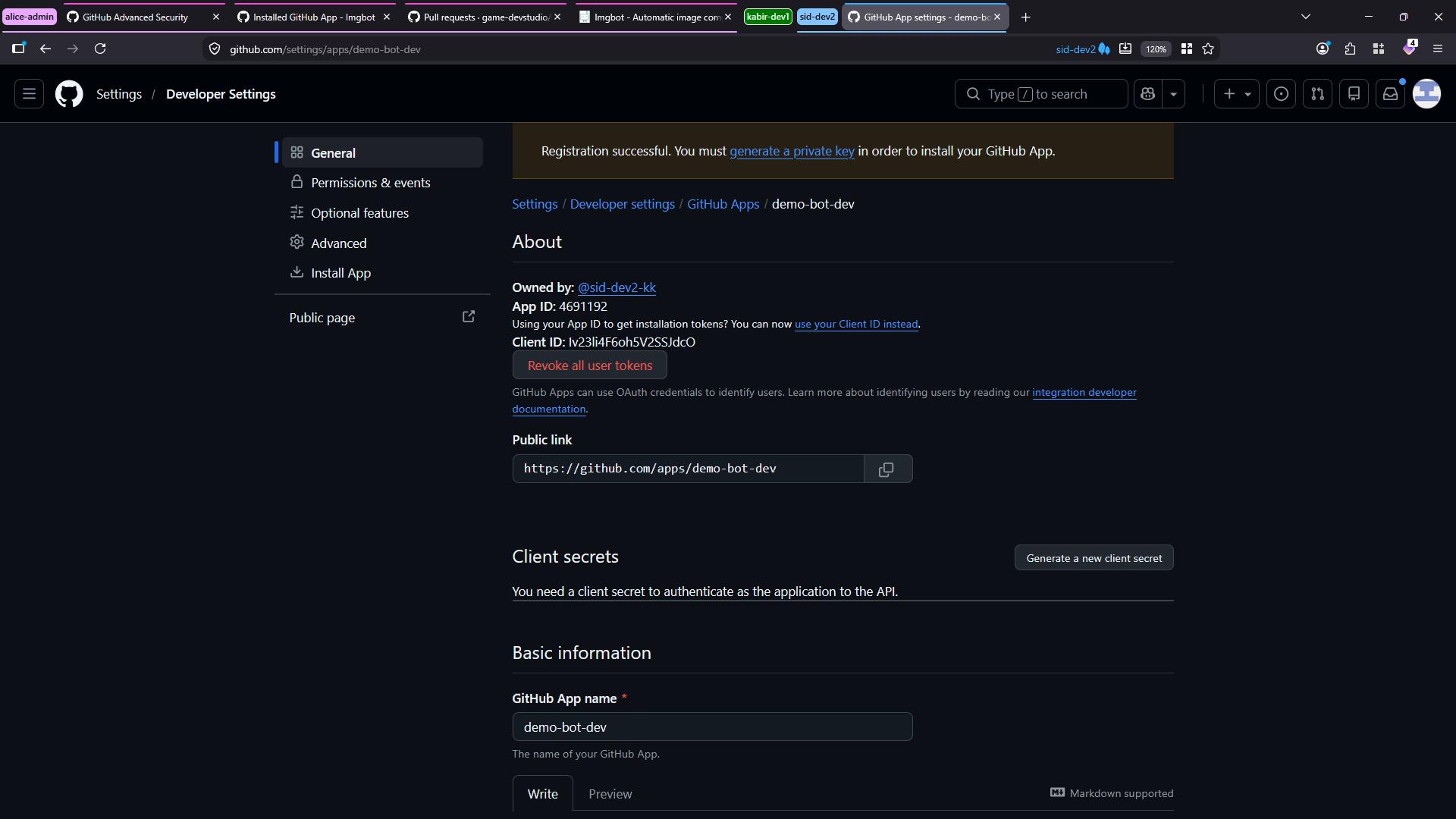The image size is (1456, 819).
Task: Click generate a private key link
Action: 792,151
